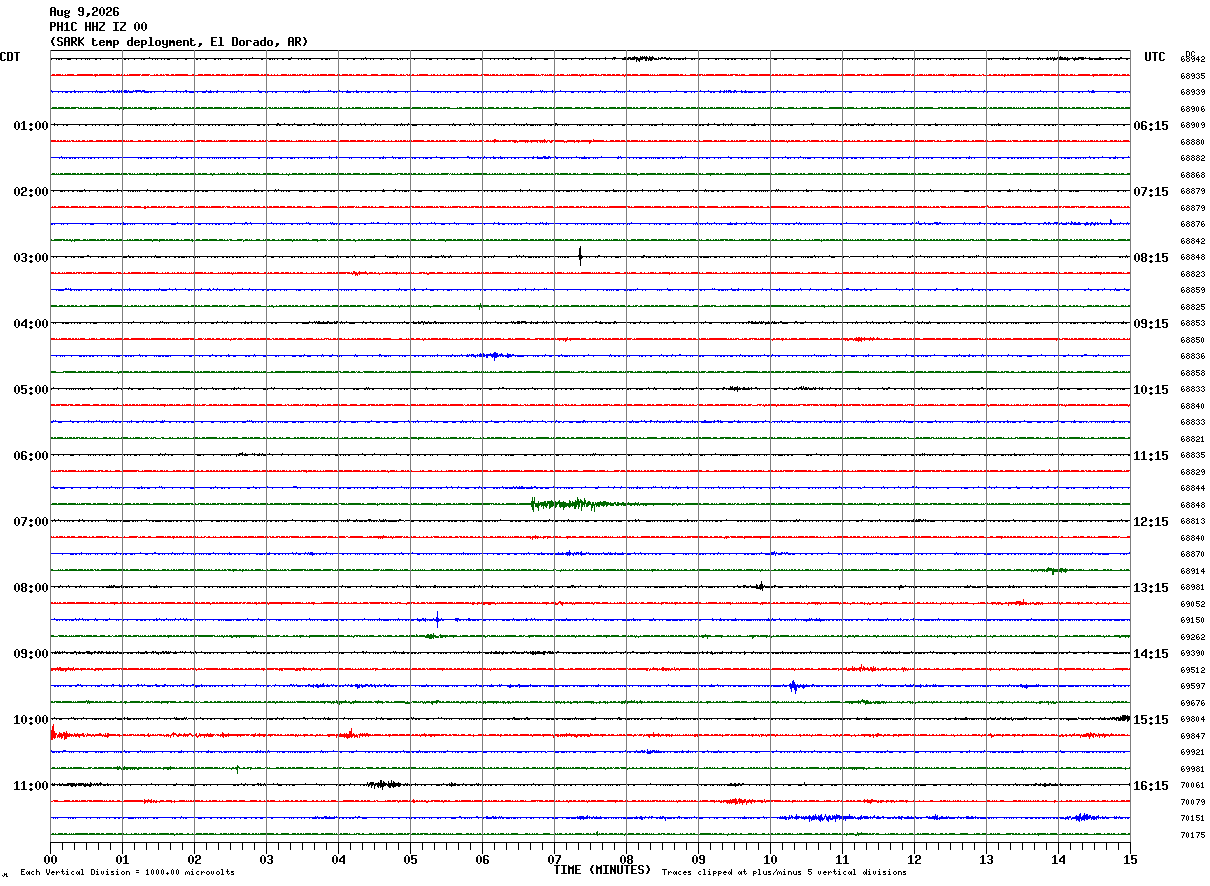Select the blue spike below the 08:00 trace

[x=437, y=618]
